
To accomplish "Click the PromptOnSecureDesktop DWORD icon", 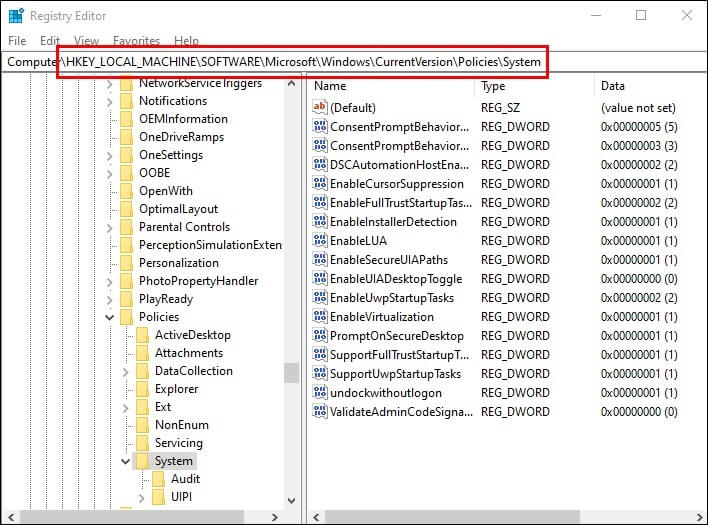I will (x=320, y=335).
